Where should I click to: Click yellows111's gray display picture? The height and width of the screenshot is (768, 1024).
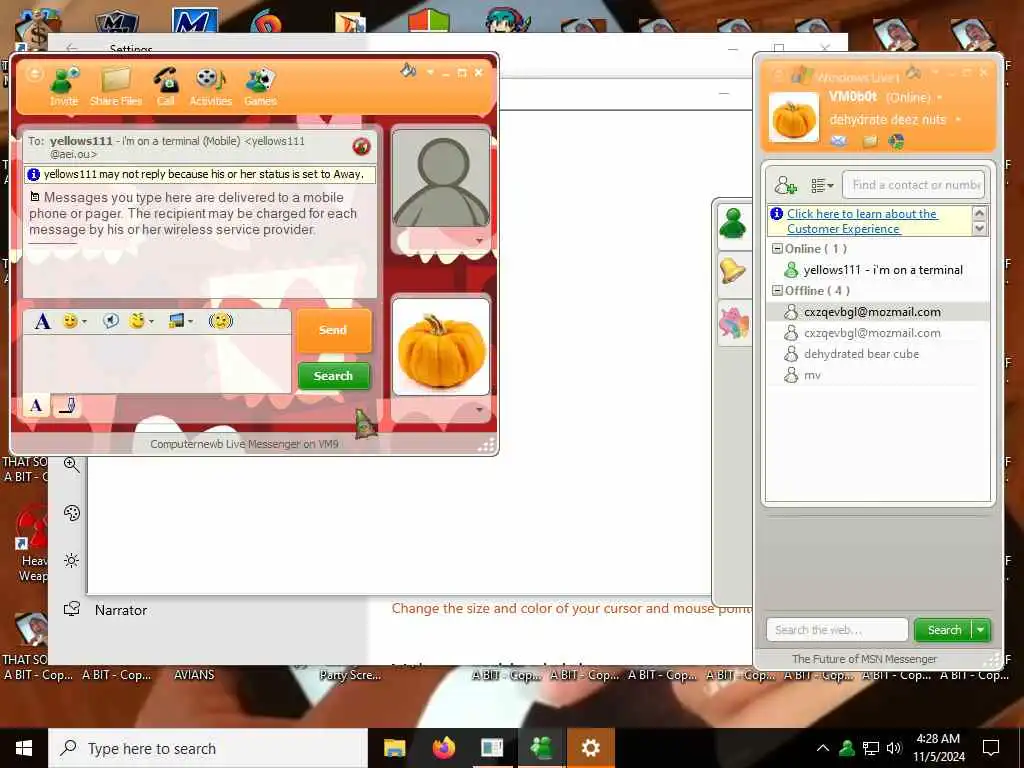pos(441,178)
